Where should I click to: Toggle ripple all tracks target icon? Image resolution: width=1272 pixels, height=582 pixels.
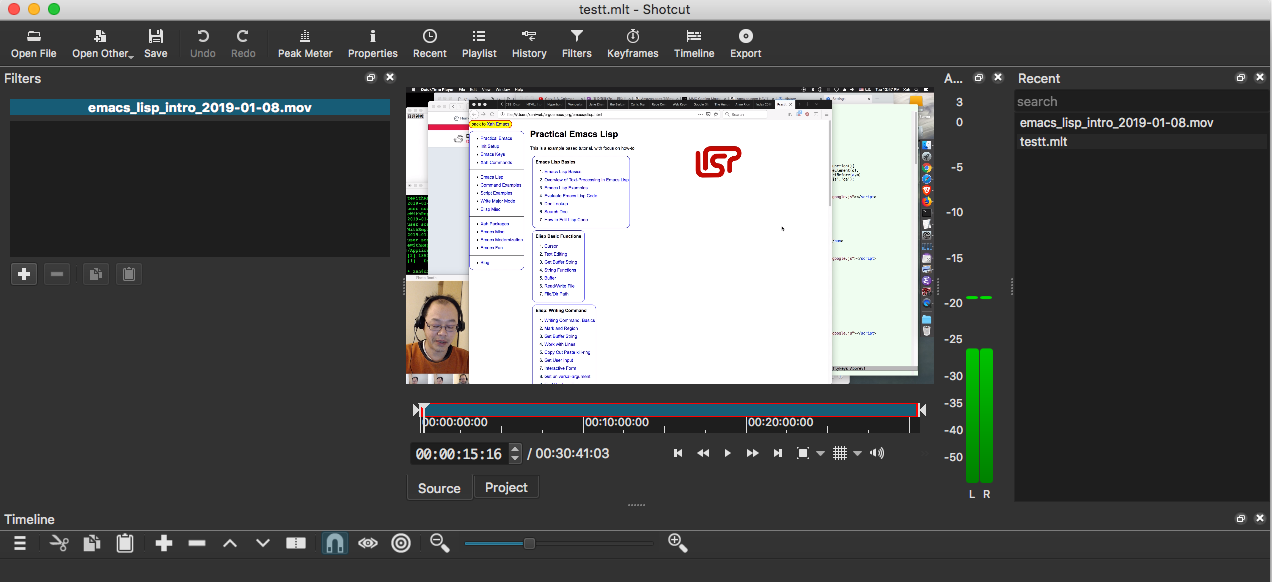tap(401, 543)
